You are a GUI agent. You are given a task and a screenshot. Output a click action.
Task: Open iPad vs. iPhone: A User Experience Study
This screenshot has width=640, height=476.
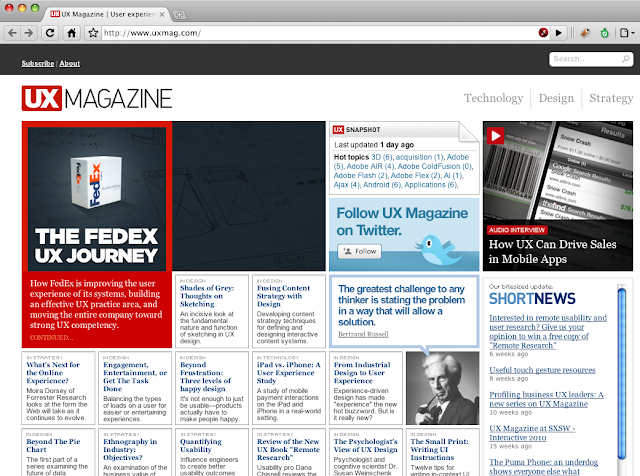point(289,372)
